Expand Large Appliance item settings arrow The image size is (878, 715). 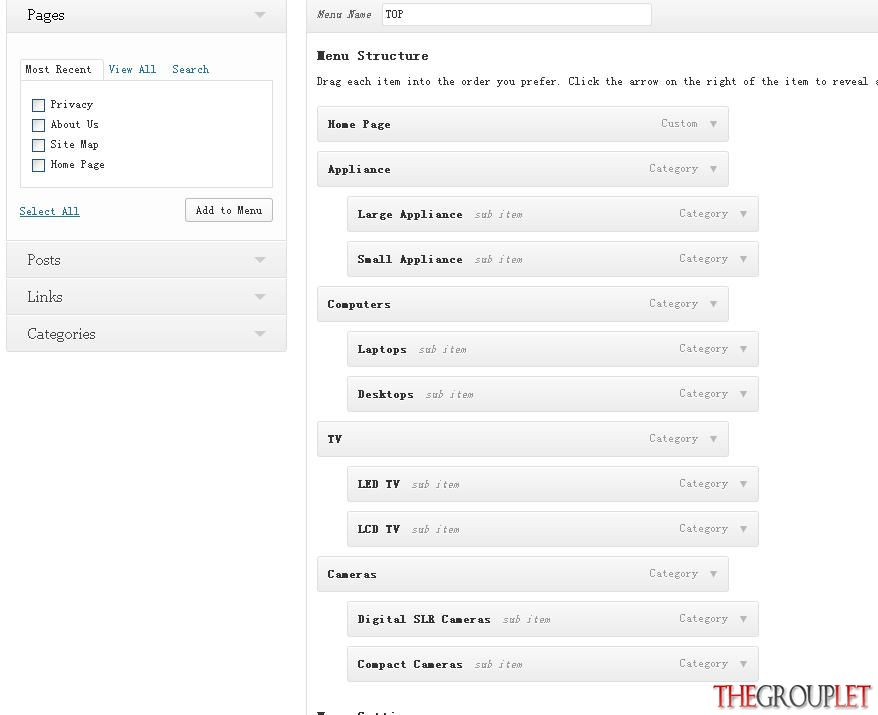(x=744, y=214)
